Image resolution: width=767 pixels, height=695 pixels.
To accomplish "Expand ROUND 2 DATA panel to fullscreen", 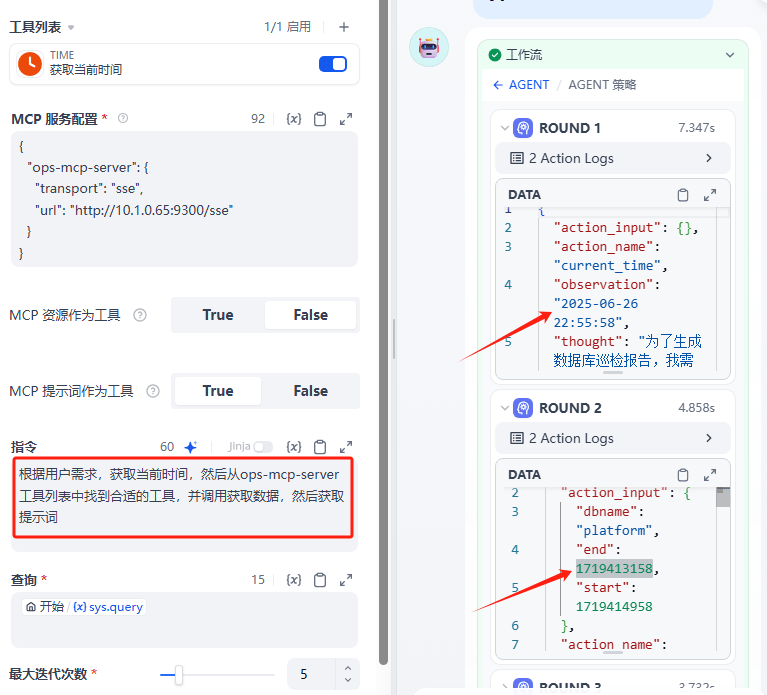I will (710, 475).
